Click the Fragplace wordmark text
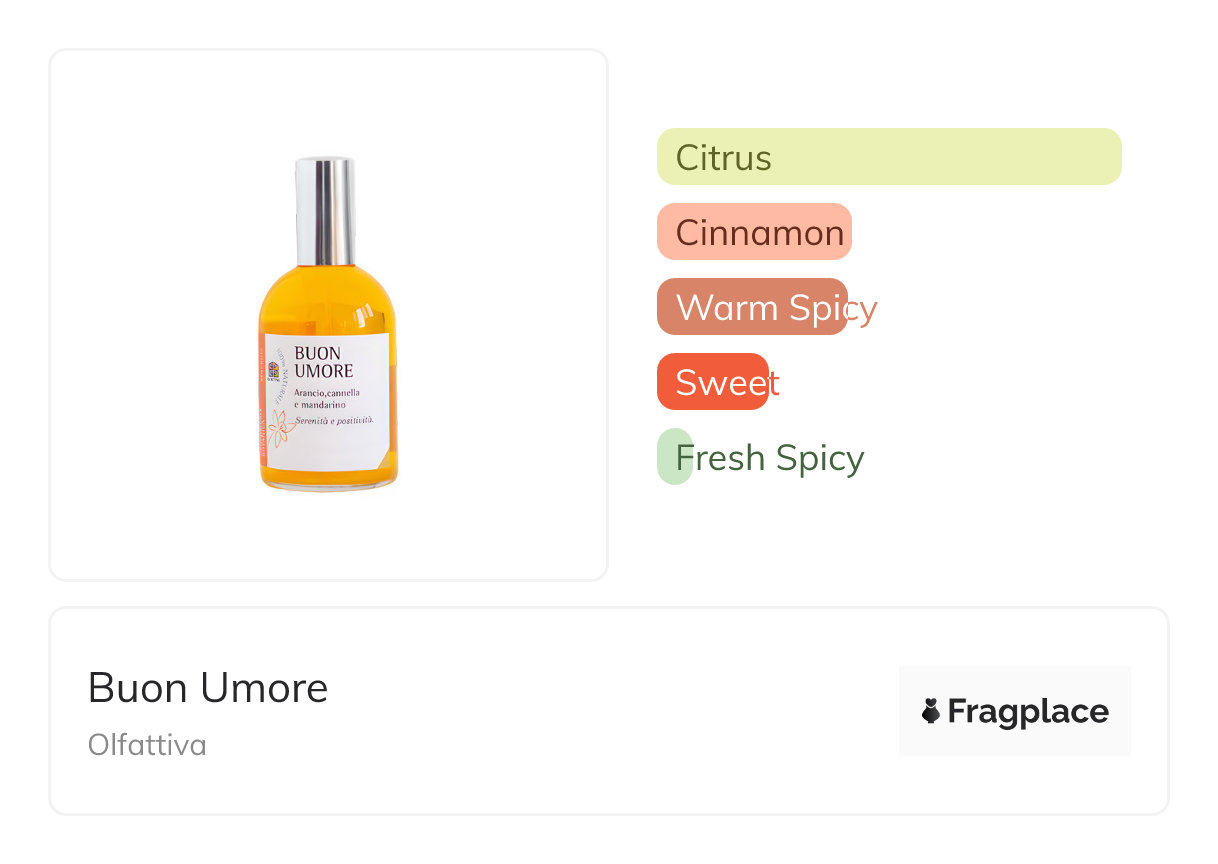The width and height of the screenshot is (1218, 864). [x=1028, y=711]
